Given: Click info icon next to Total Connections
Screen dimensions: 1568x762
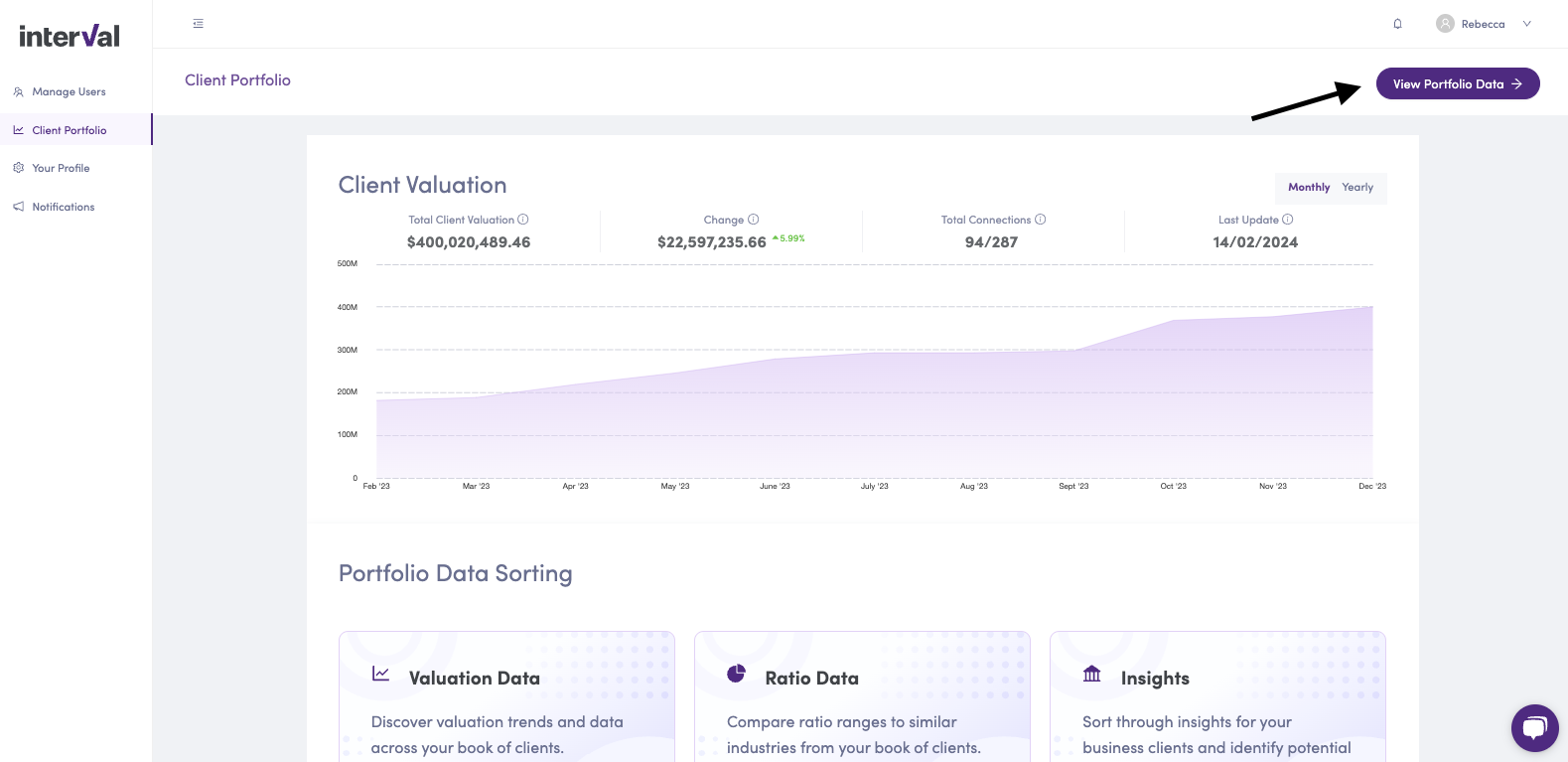Looking at the screenshot, I should coord(1041,220).
